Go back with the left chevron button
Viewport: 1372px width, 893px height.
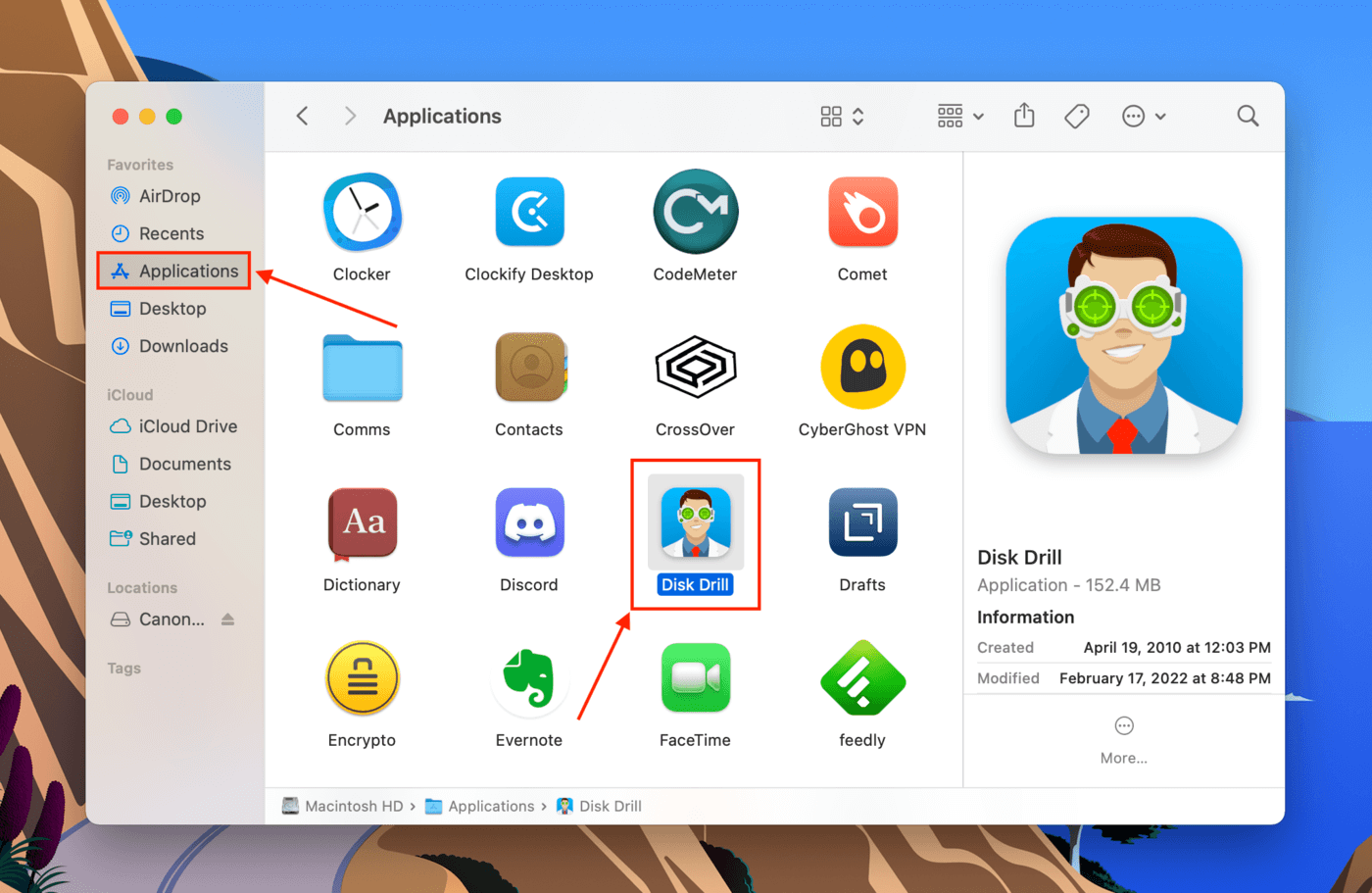coord(303,116)
